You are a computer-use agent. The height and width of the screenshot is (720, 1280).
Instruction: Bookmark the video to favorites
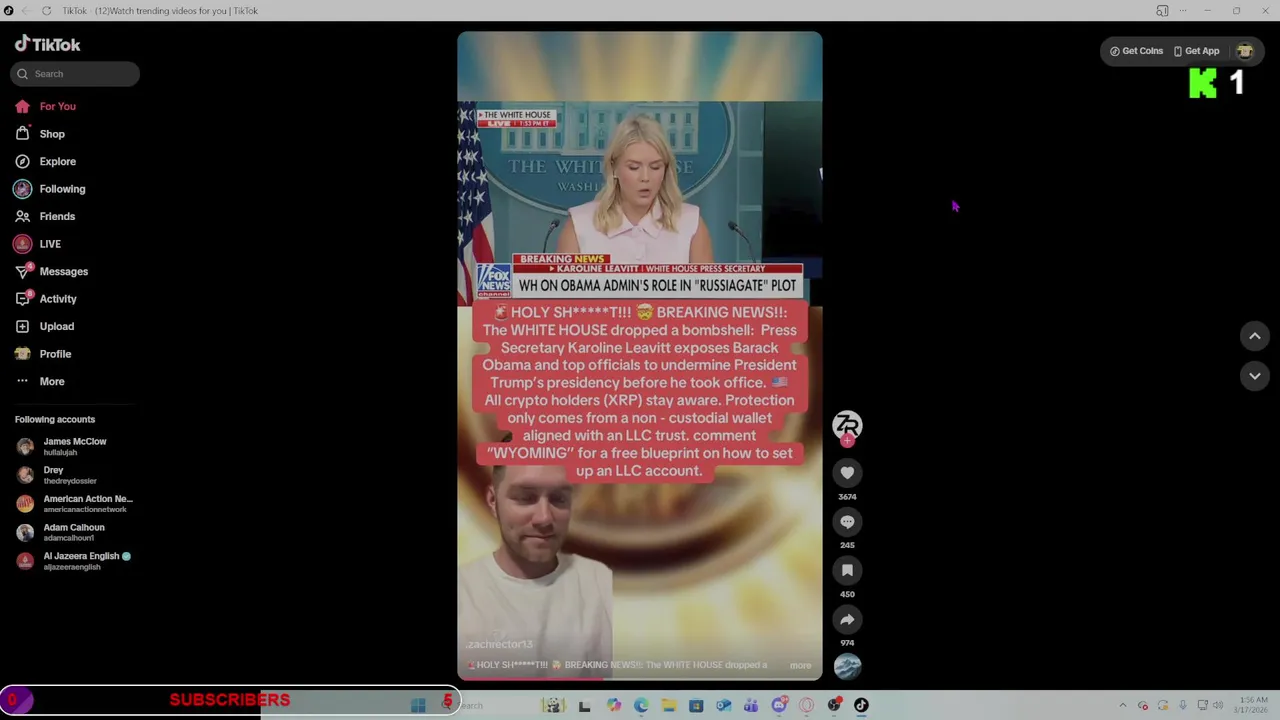(847, 570)
